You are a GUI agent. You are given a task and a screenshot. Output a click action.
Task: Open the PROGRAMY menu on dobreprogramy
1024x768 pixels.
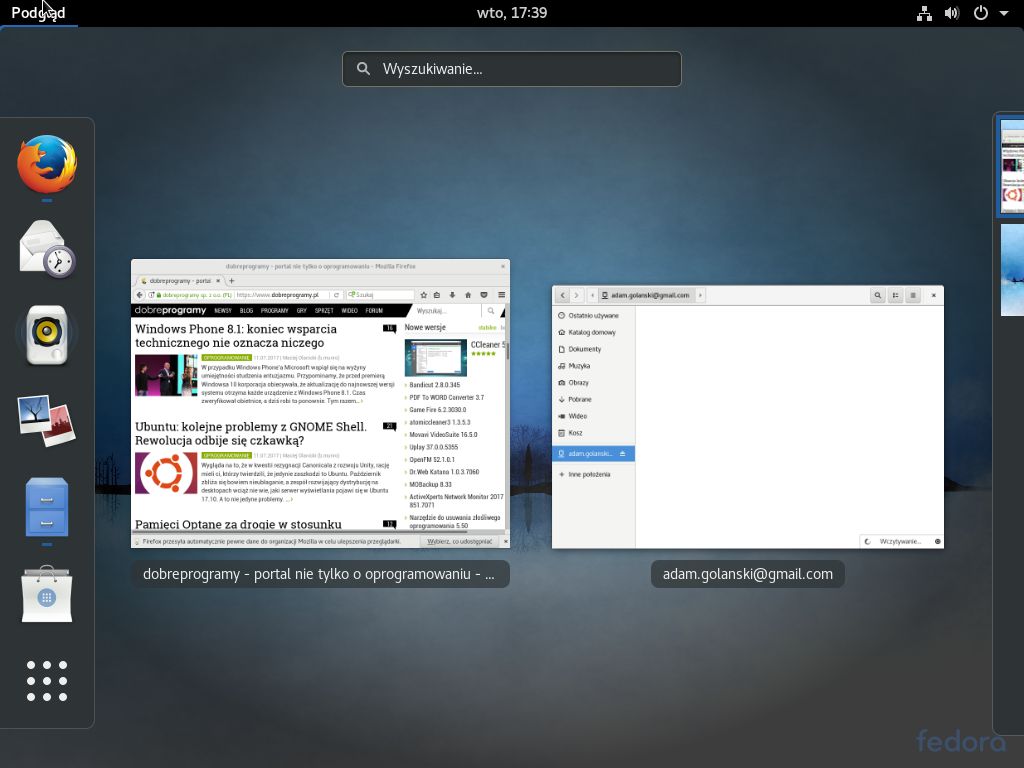click(275, 310)
